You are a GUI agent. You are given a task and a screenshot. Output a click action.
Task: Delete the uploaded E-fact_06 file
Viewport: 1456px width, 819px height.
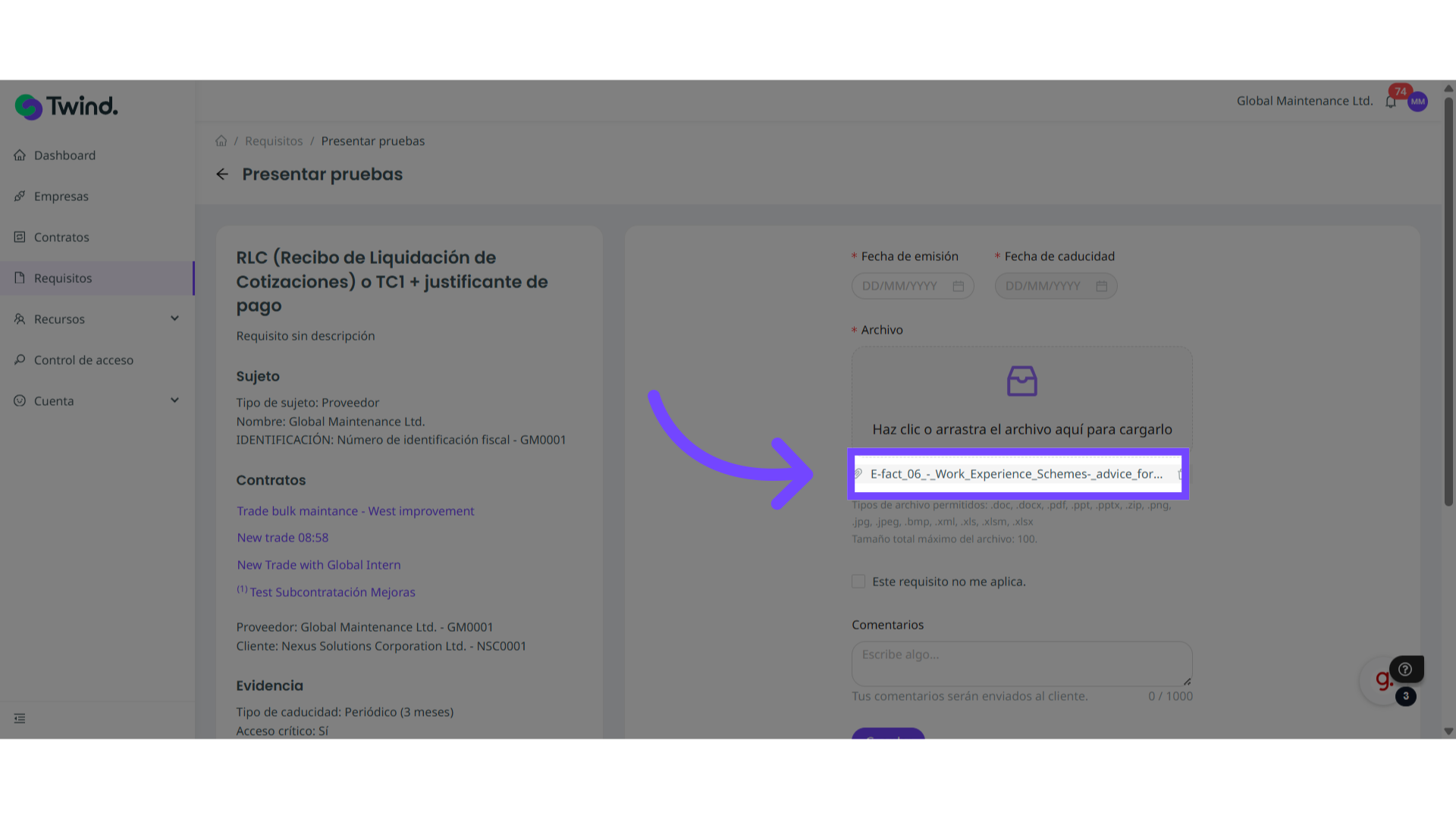tap(1180, 474)
